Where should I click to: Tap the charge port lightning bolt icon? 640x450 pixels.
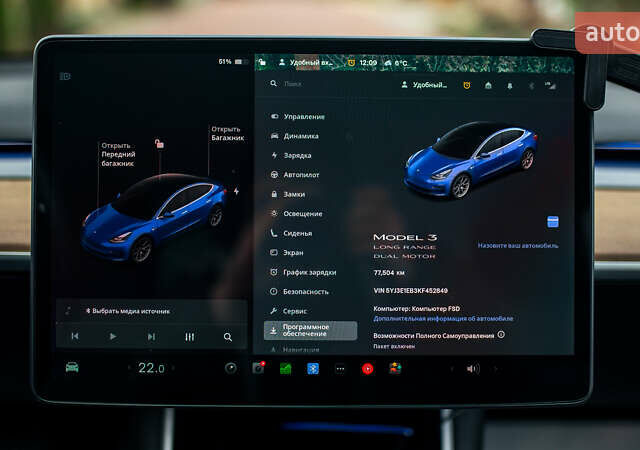(x=235, y=191)
